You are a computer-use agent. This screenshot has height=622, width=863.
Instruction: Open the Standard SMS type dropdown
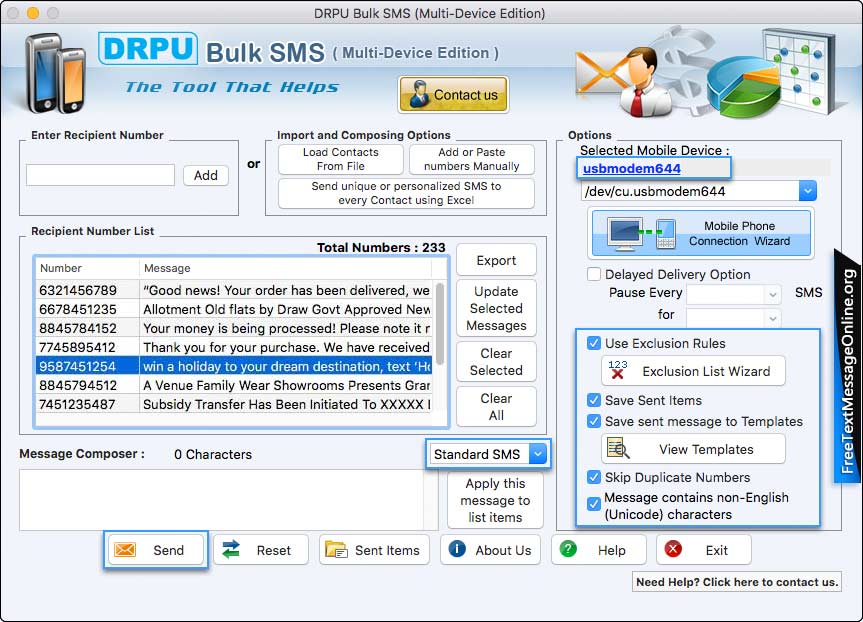[x=538, y=454]
